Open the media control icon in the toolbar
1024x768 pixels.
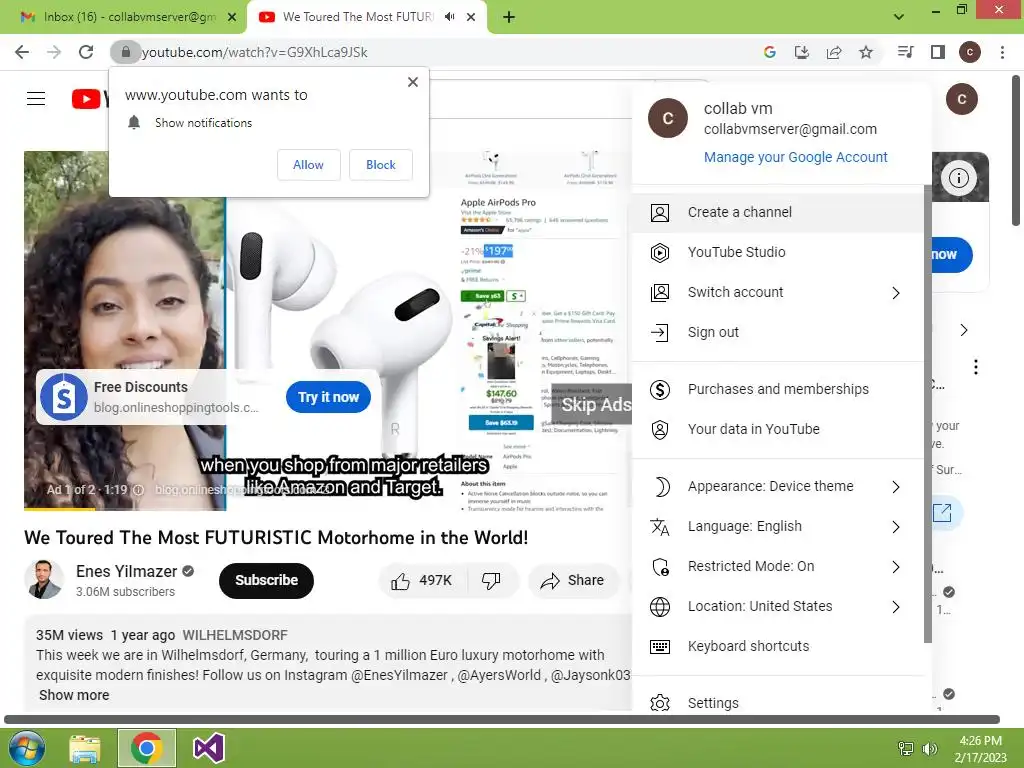point(905,52)
